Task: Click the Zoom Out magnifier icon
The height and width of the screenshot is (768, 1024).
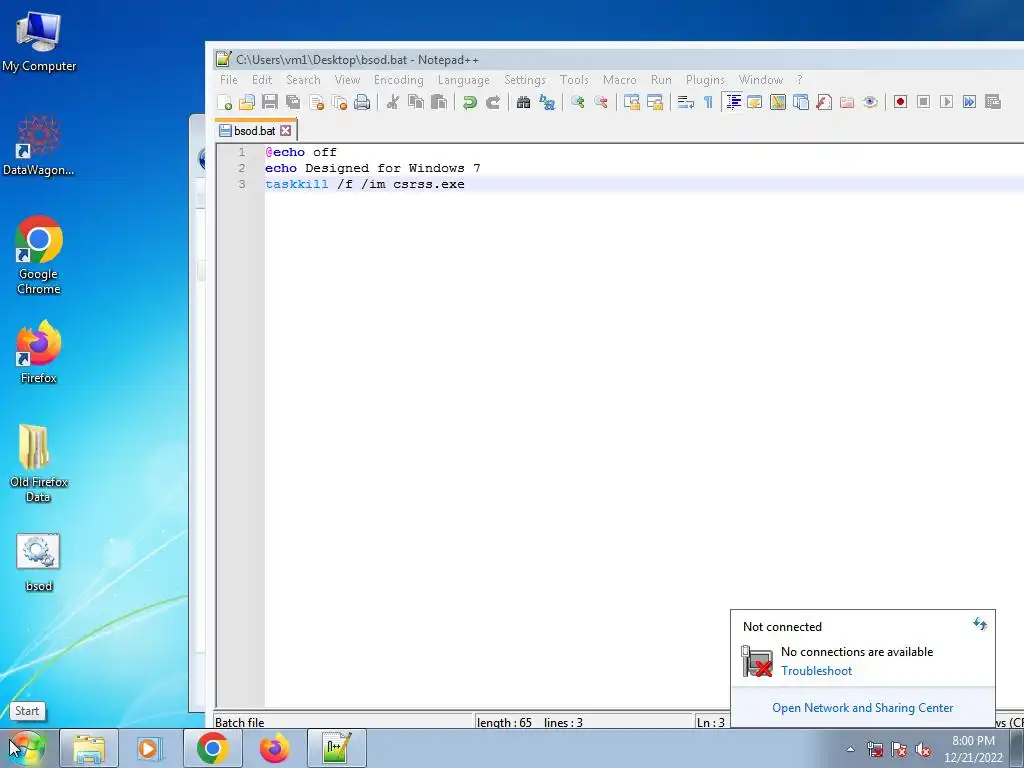Action: coord(601,102)
